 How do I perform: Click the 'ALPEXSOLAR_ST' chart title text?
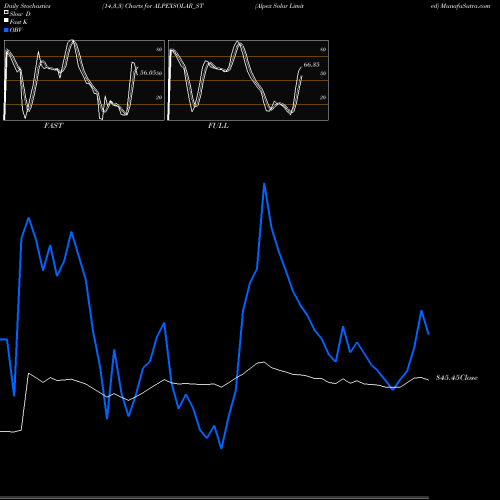click(177, 6)
